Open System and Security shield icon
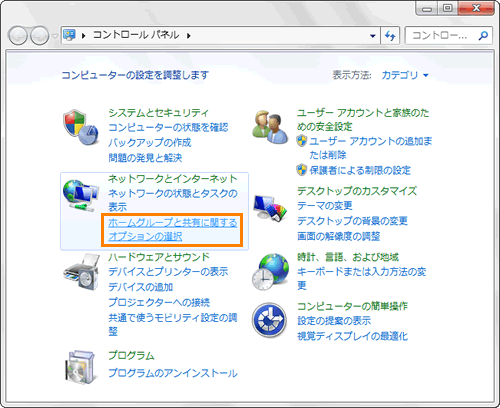Screen dimensions: 500x408 (x=80, y=127)
